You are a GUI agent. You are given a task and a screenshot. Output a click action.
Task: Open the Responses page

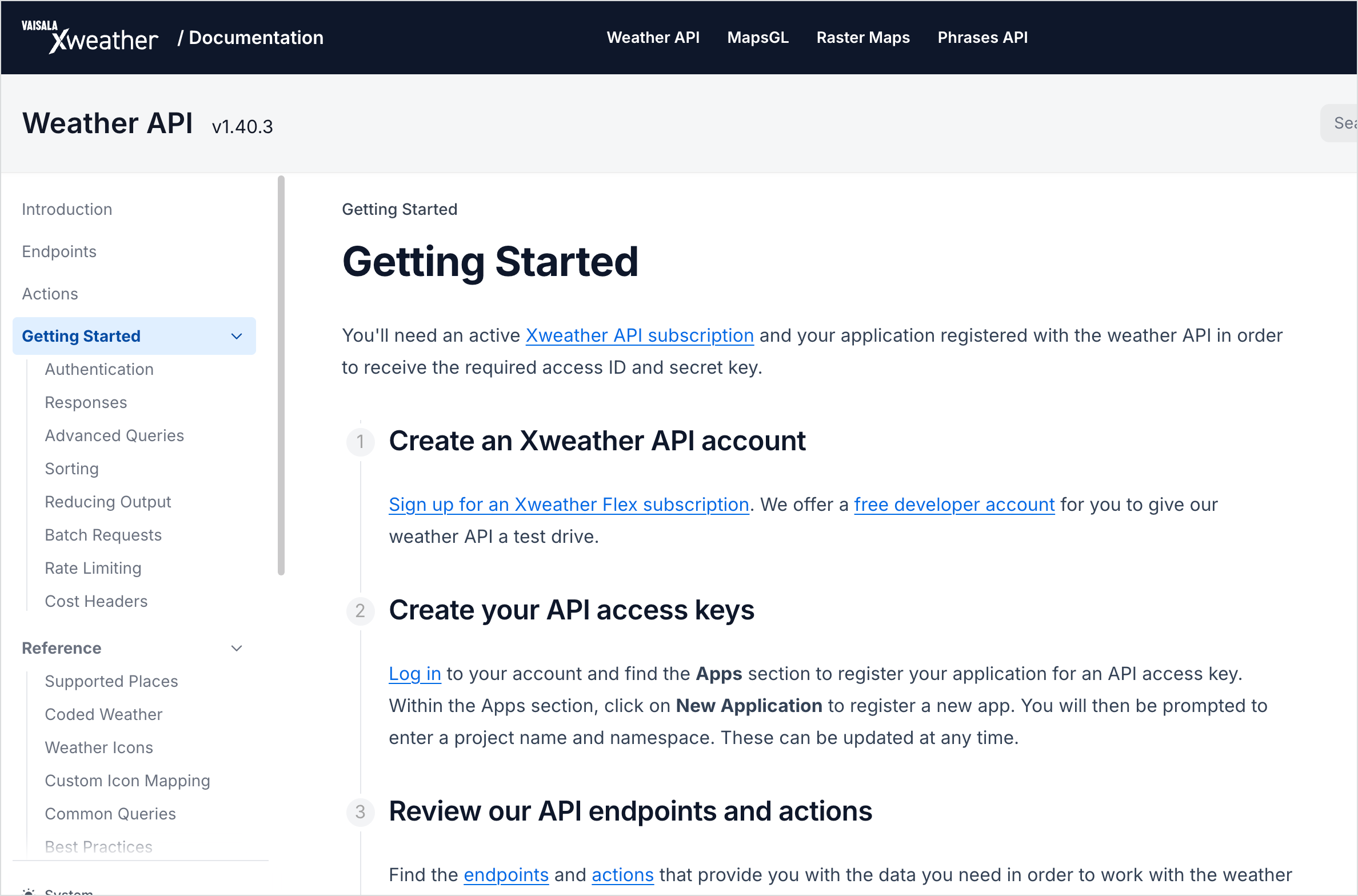tap(86, 402)
